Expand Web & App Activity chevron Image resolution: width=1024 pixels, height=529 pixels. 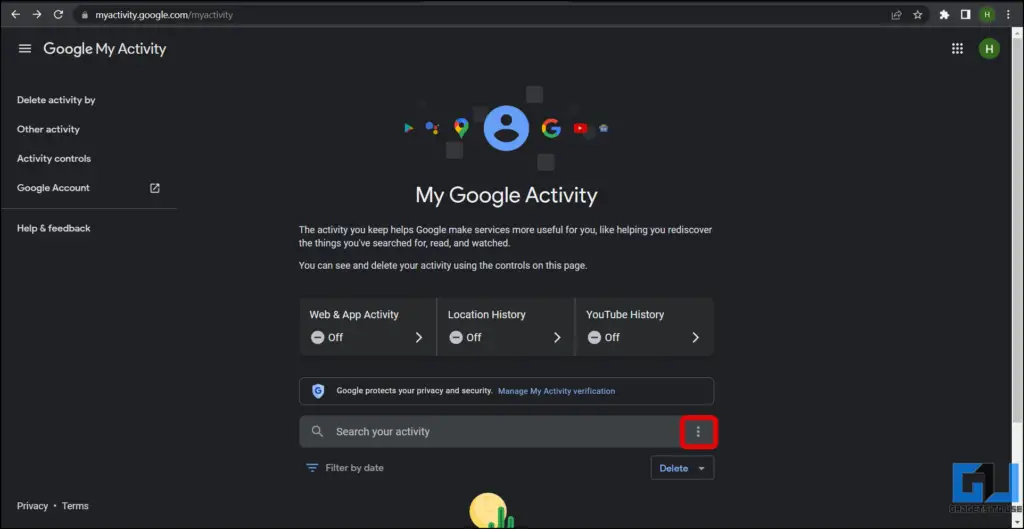click(x=419, y=338)
